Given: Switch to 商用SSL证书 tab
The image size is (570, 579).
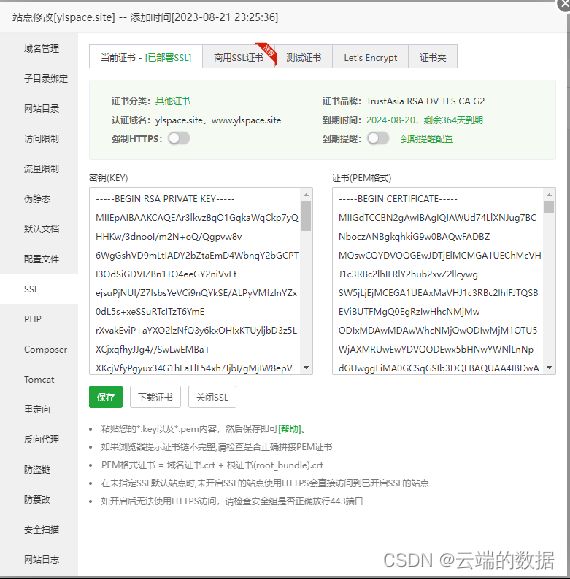Looking at the screenshot, I should [x=238, y=57].
